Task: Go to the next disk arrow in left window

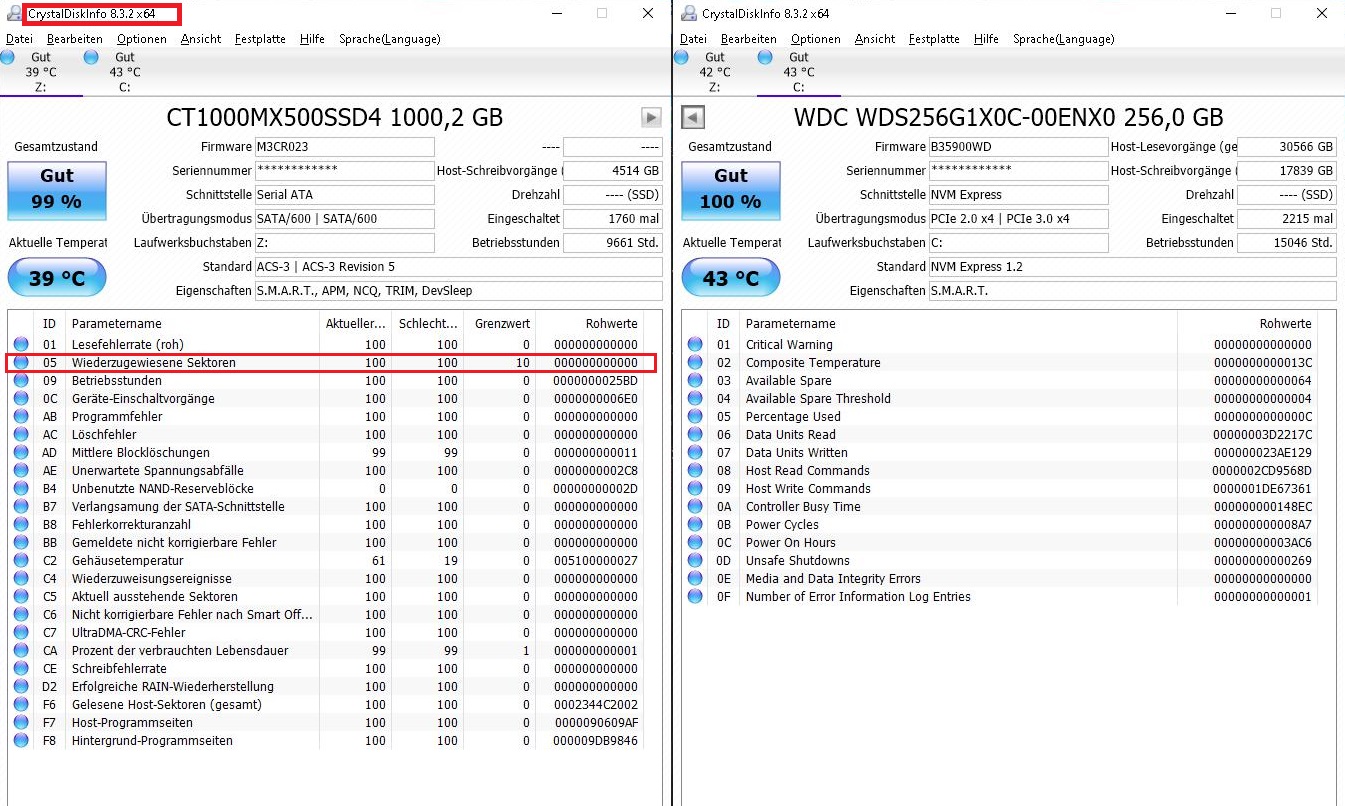Action: click(x=651, y=118)
